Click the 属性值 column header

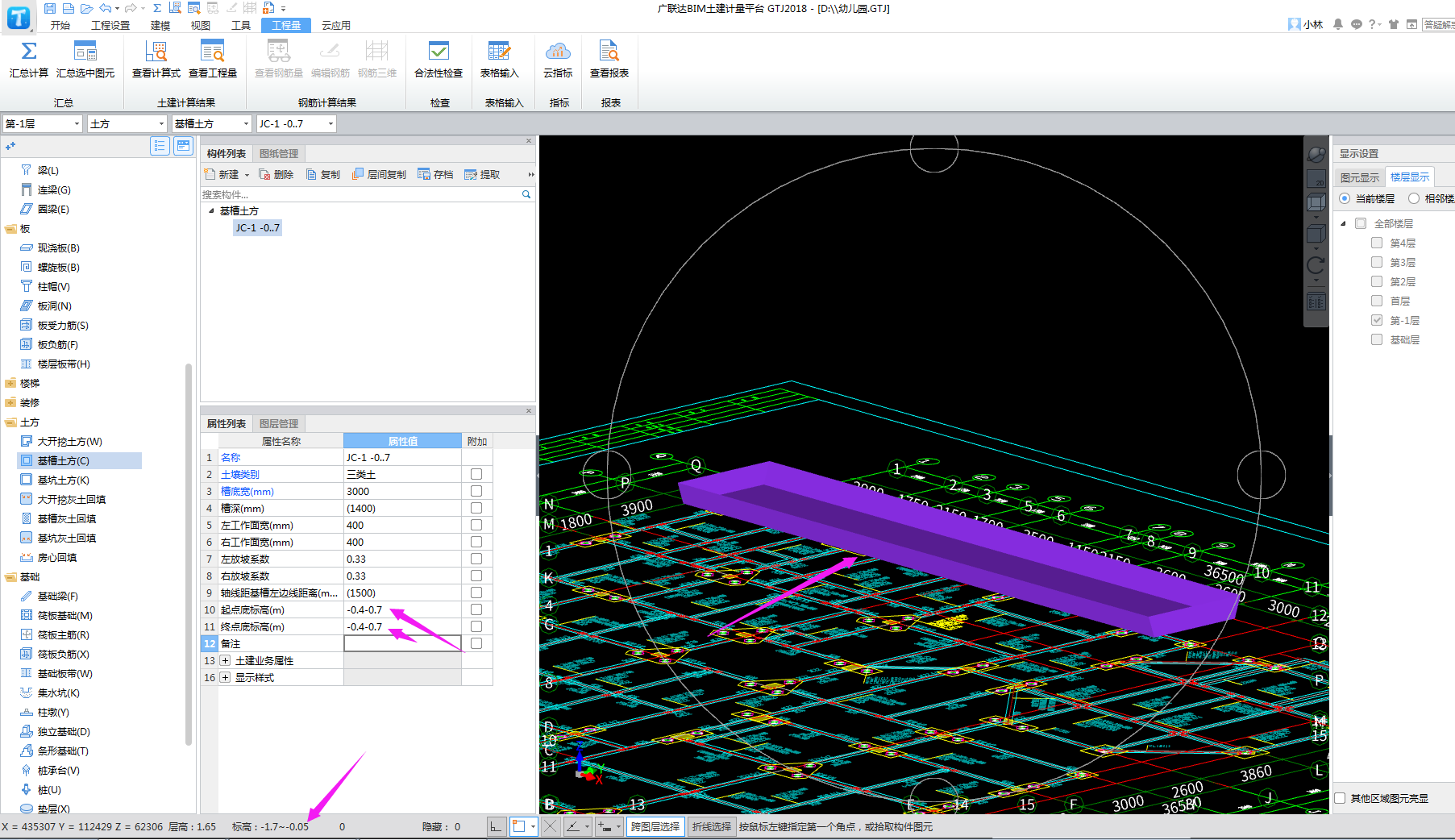click(402, 441)
